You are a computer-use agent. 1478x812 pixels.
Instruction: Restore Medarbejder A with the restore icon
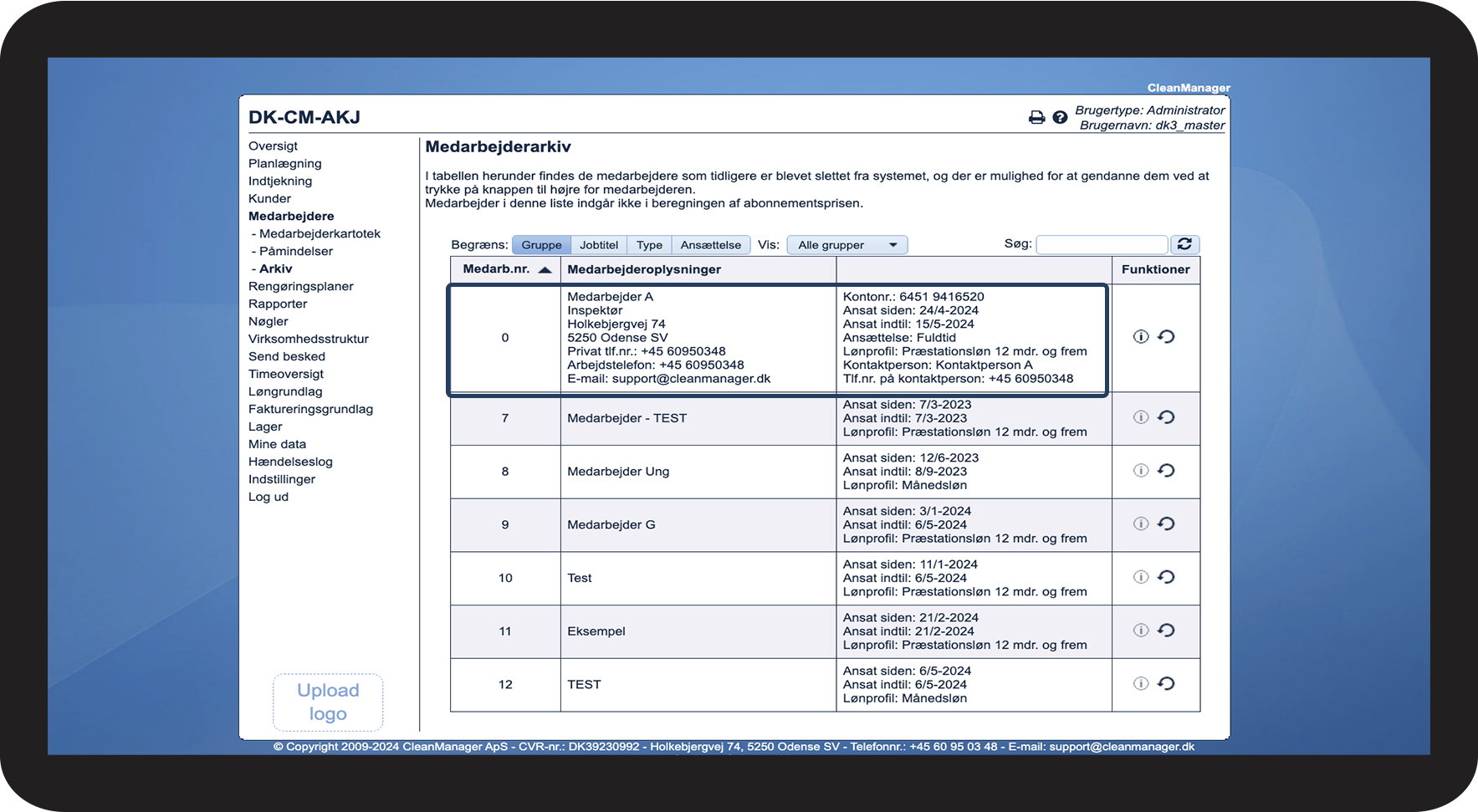(x=1166, y=337)
